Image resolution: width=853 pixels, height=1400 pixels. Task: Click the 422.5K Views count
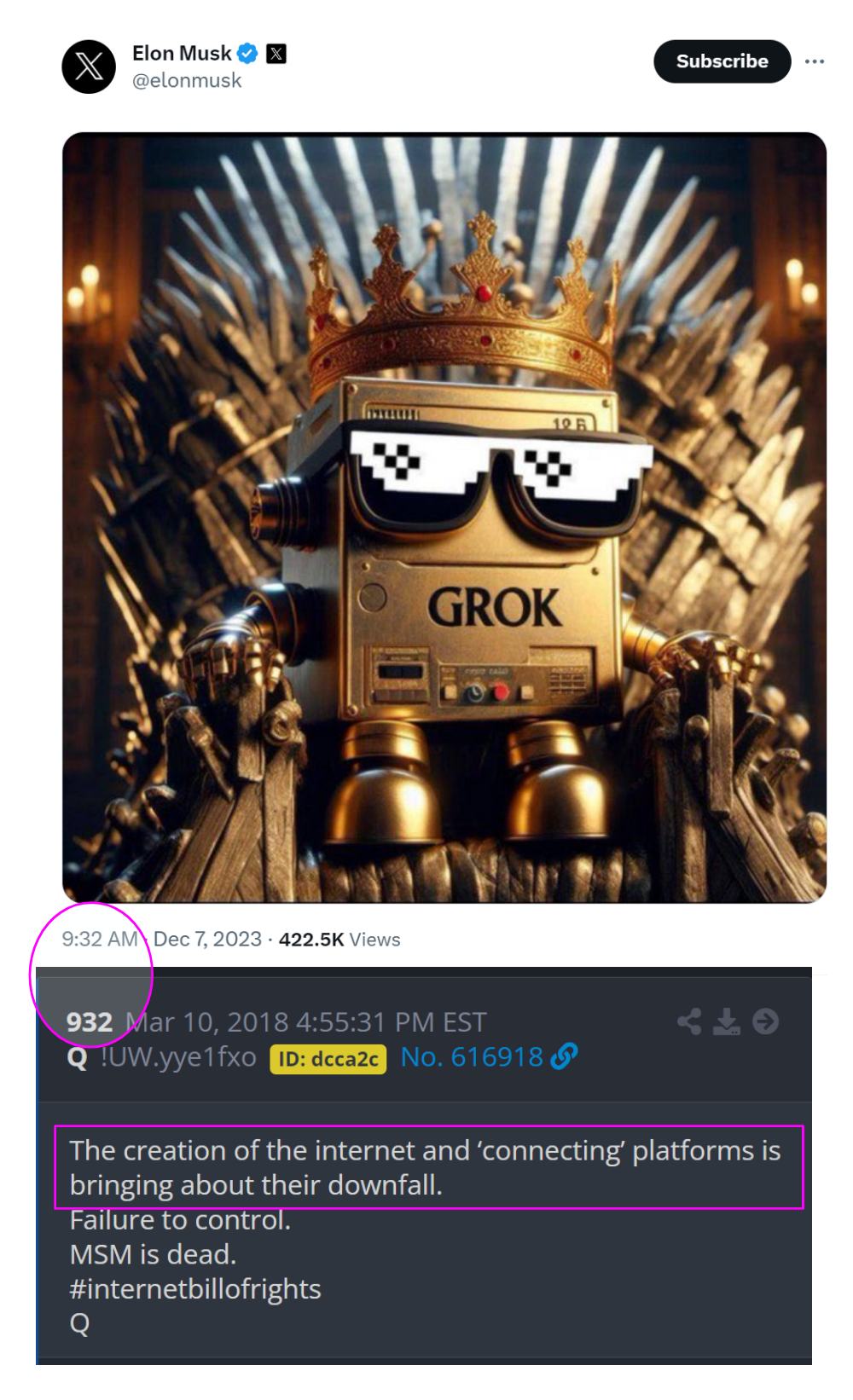[x=339, y=940]
